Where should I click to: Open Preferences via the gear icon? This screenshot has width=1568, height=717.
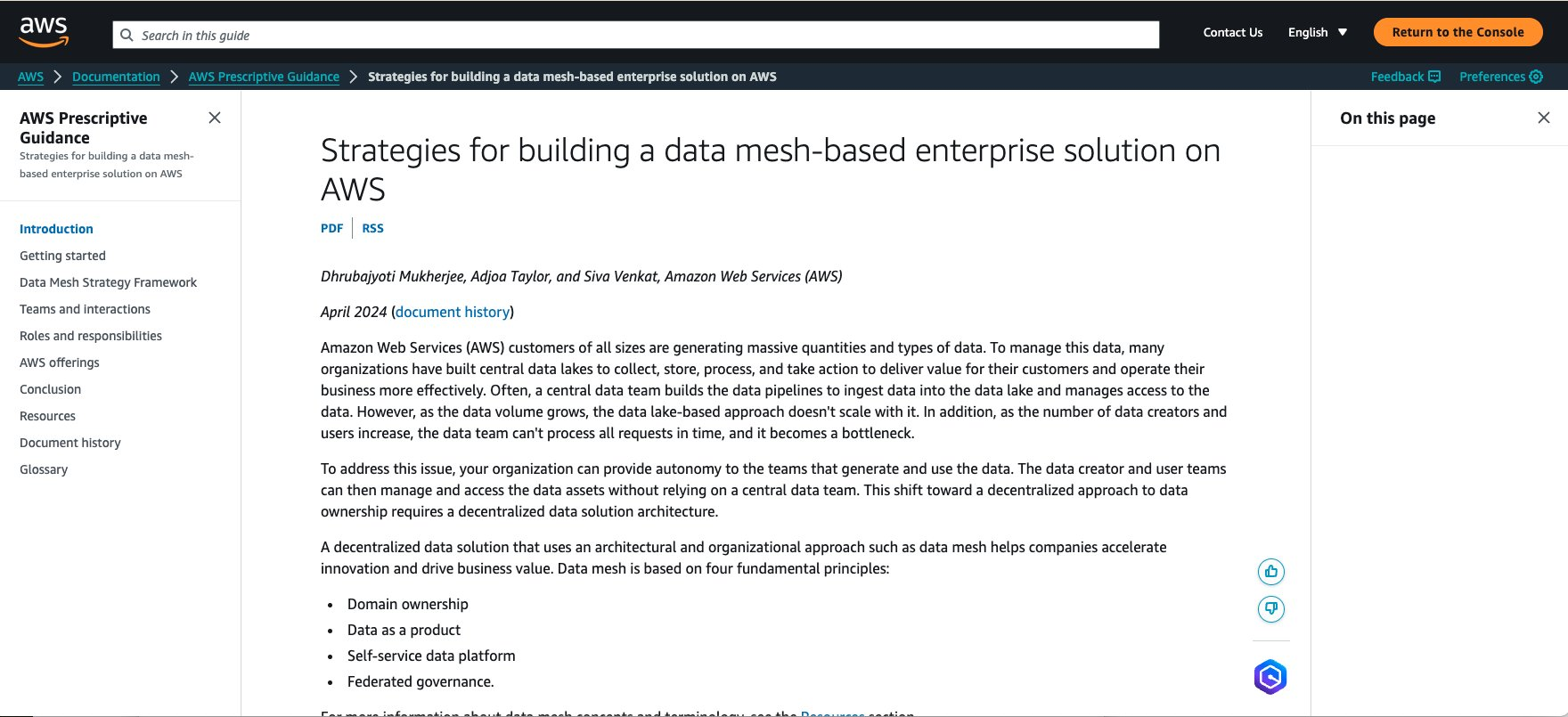tap(1537, 77)
